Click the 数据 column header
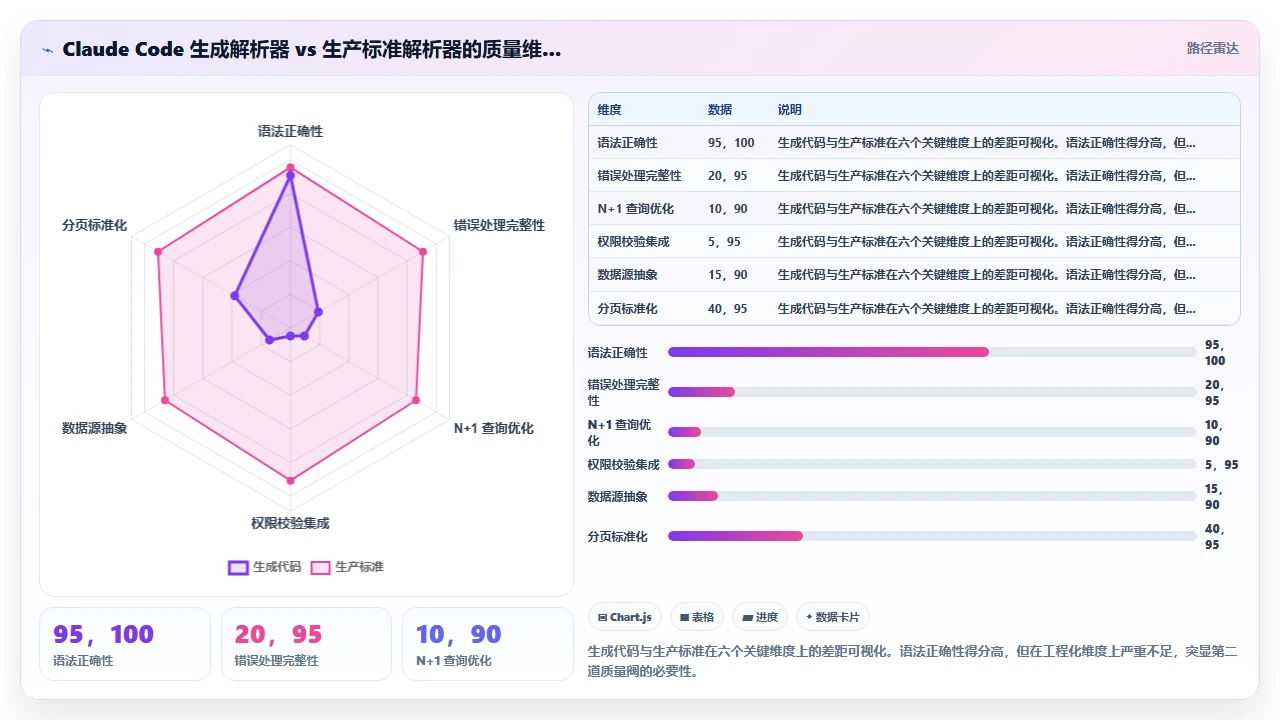 [x=720, y=110]
